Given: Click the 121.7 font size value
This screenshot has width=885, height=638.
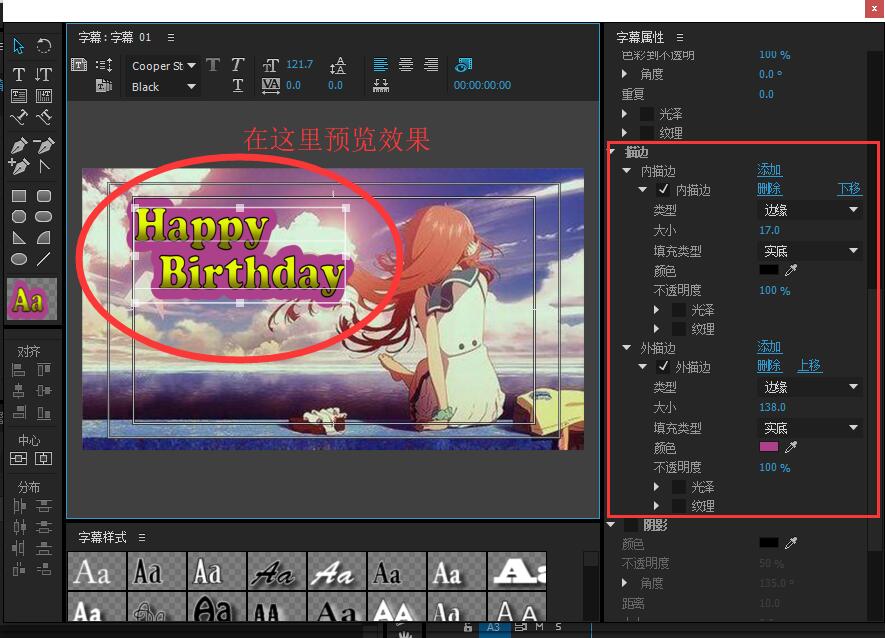Looking at the screenshot, I should pyautogui.click(x=300, y=64).
